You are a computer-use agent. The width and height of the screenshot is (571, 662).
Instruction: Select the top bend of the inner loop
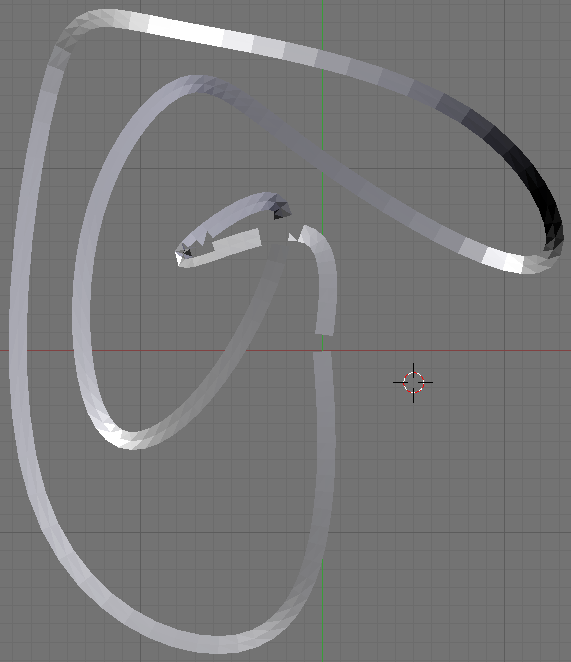pos(190,84)
